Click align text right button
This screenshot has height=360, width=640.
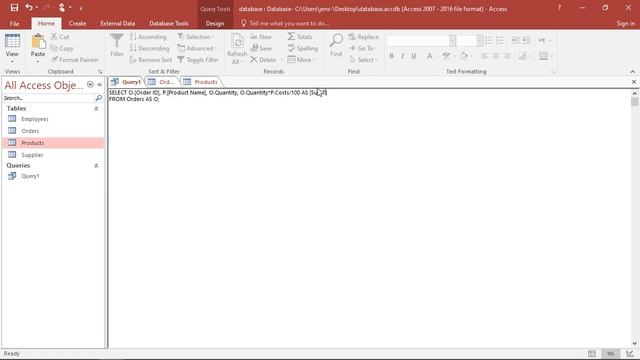point(507,56)
